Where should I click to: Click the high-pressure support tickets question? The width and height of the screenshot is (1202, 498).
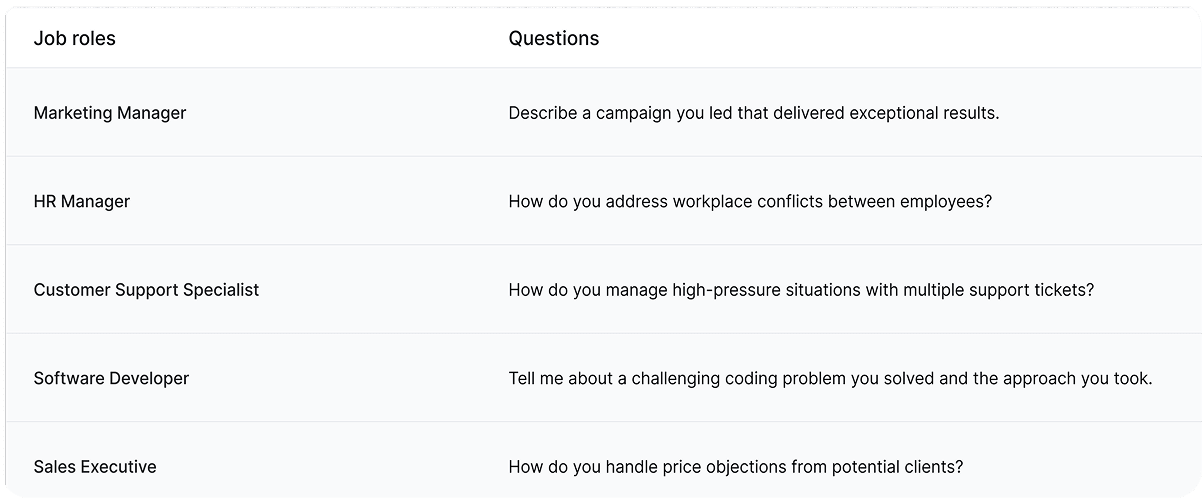(x=801, y=290)
